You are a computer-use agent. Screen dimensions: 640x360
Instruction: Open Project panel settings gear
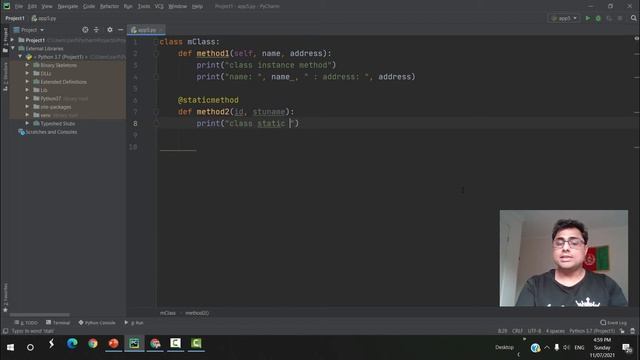coord(110,30)
